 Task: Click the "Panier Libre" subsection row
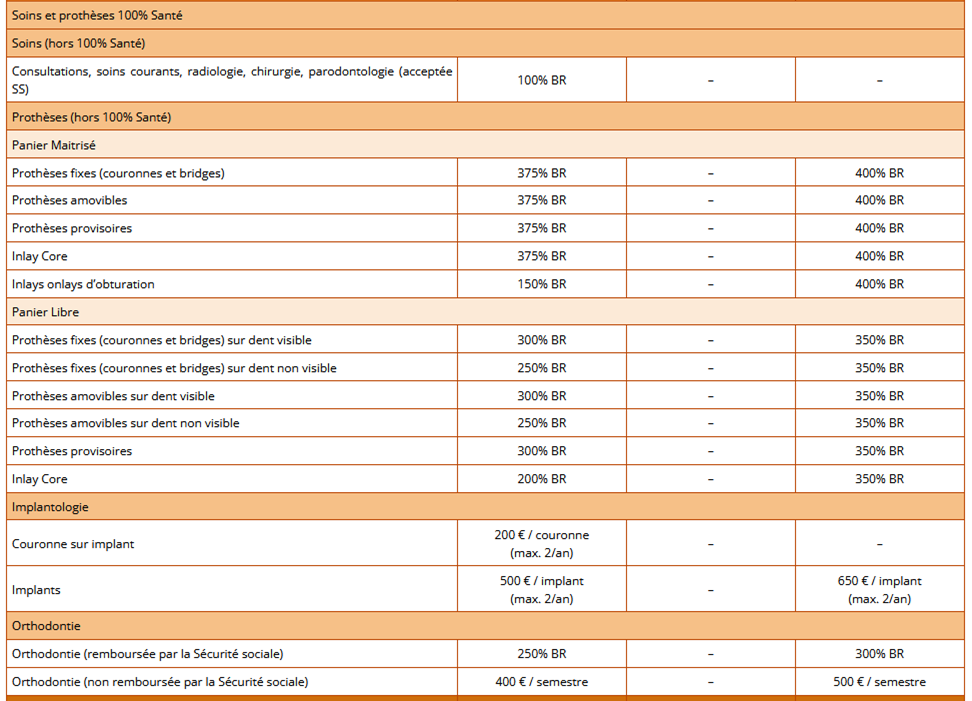click(x=47, y=312)
